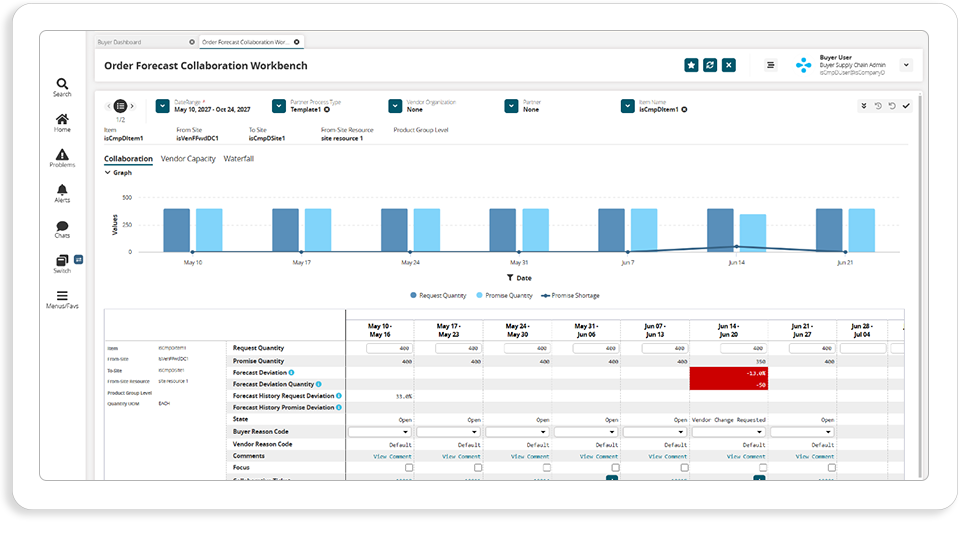Toggle Focus checkbox for May 10 - May 16

pyautogui.click(x=409, y=468)
